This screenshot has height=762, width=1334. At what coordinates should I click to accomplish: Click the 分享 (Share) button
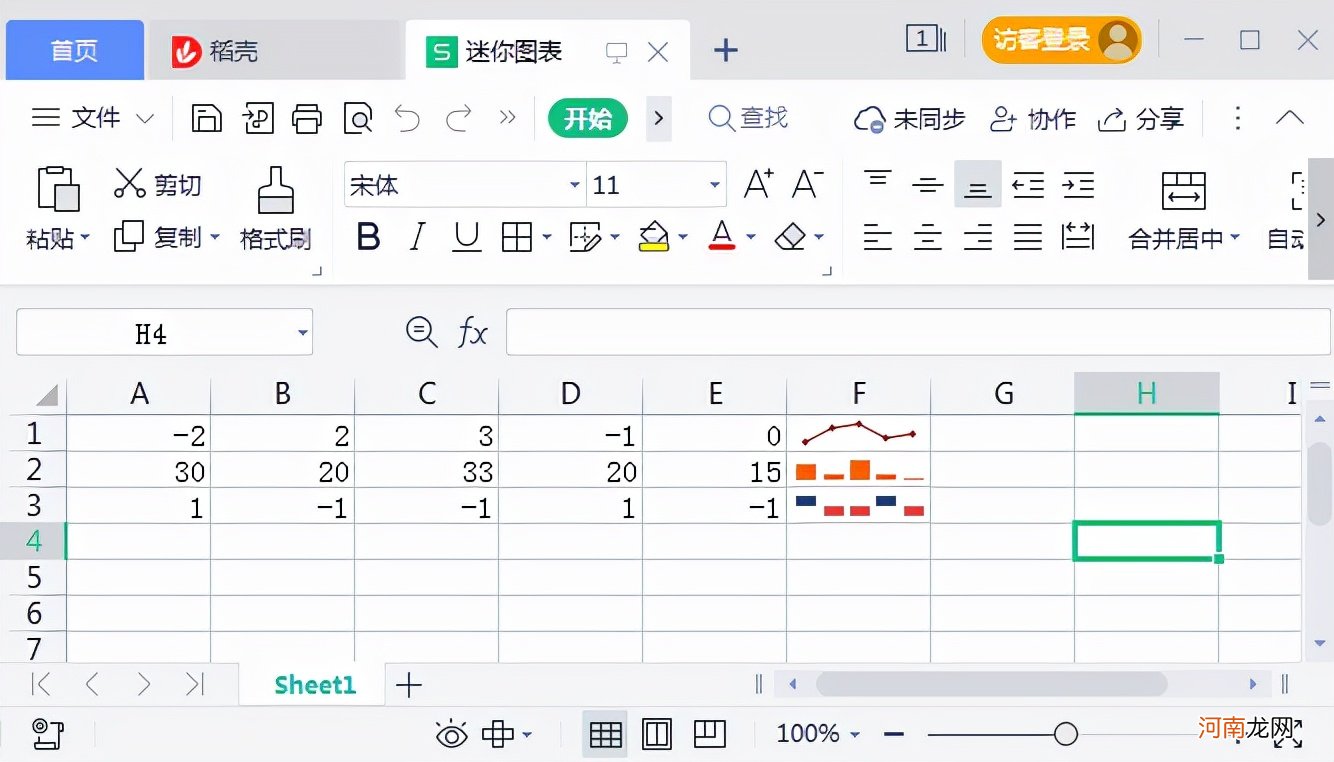(1140, 119)
